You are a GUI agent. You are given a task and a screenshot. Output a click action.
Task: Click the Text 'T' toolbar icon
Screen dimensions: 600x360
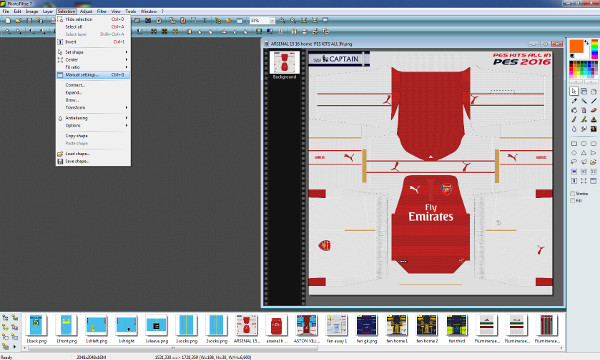(x=205, y=20)
